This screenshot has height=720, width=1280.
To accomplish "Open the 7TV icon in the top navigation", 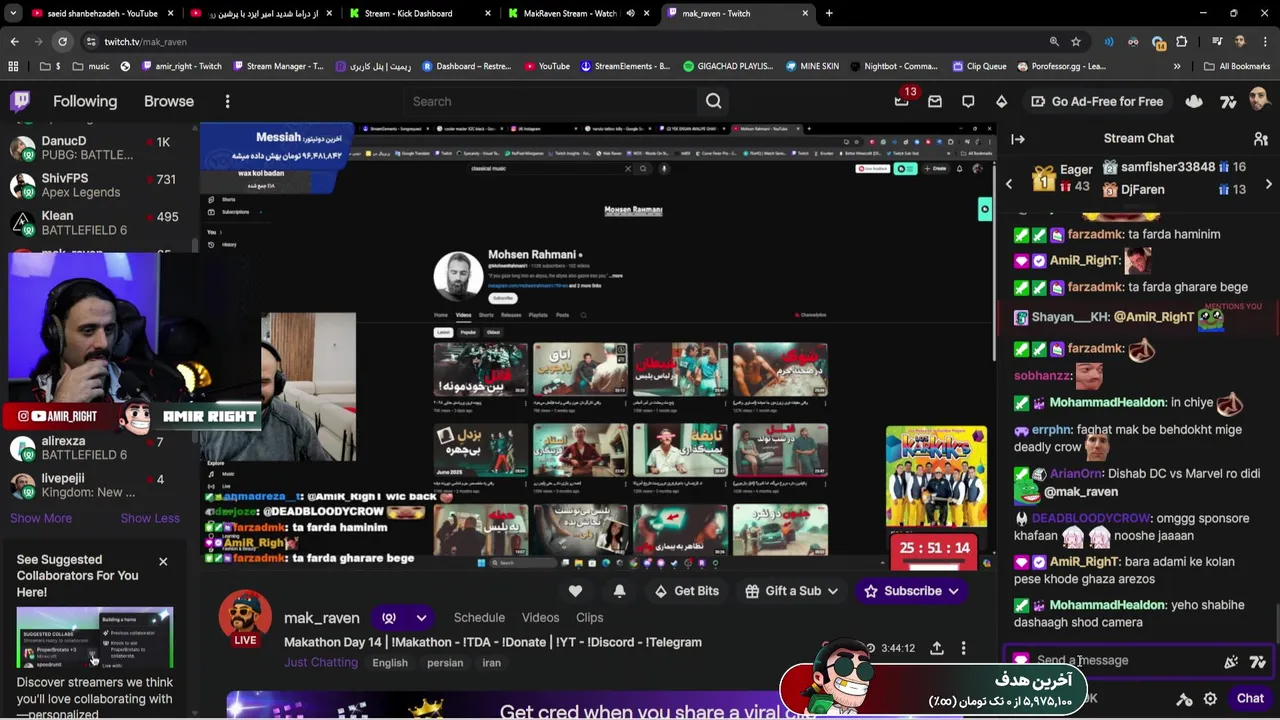I will pyautogui.click(x=1227, y=101).
